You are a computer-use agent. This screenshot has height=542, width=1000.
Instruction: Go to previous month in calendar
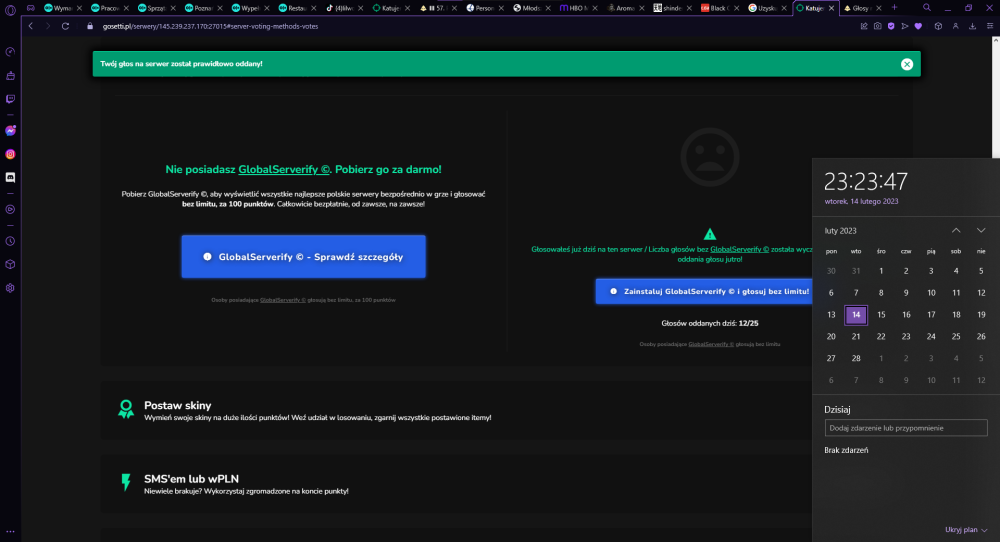coord(956,230)
